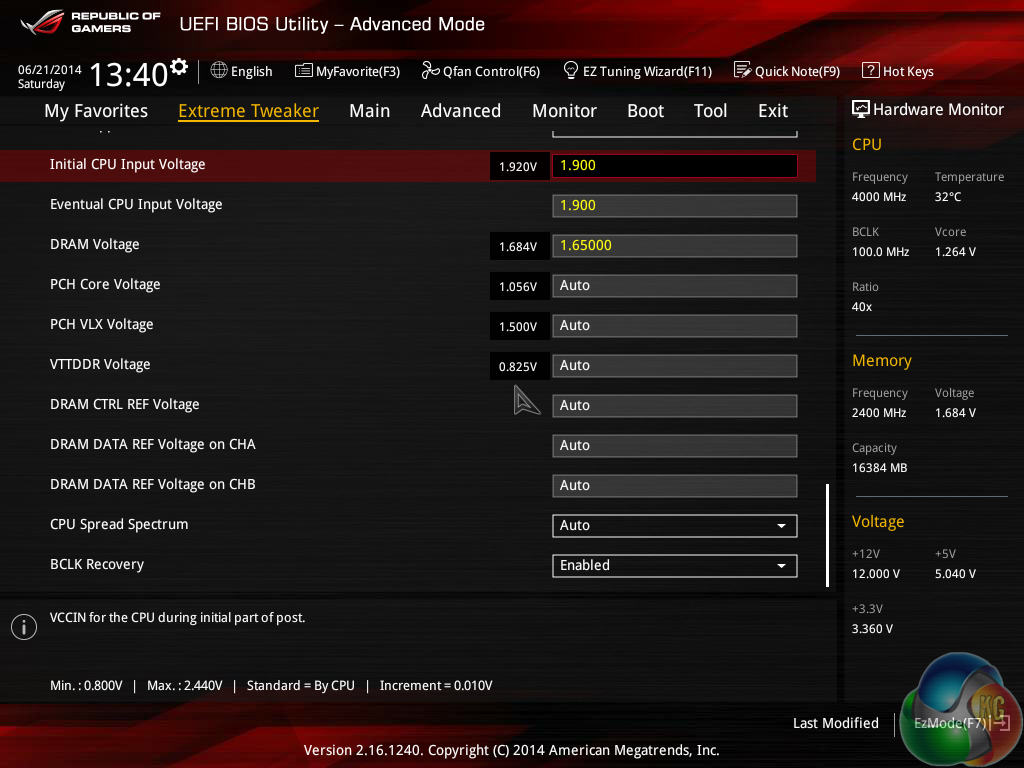Click the Quick Note pencil icon
This screenshot has width=1024, height=768.
[x=742, y=70]
